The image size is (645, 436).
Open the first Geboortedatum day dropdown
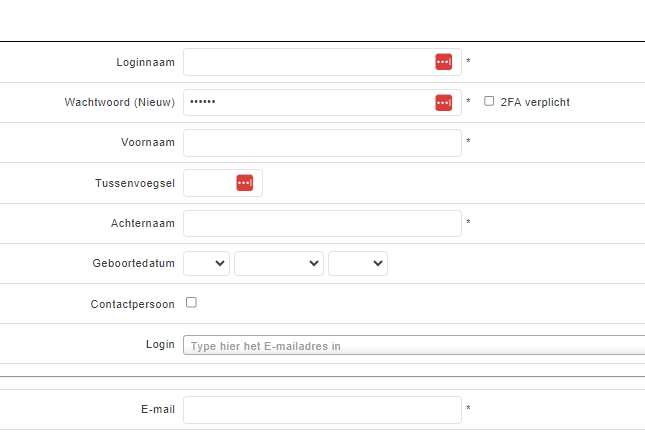(207, 263)
